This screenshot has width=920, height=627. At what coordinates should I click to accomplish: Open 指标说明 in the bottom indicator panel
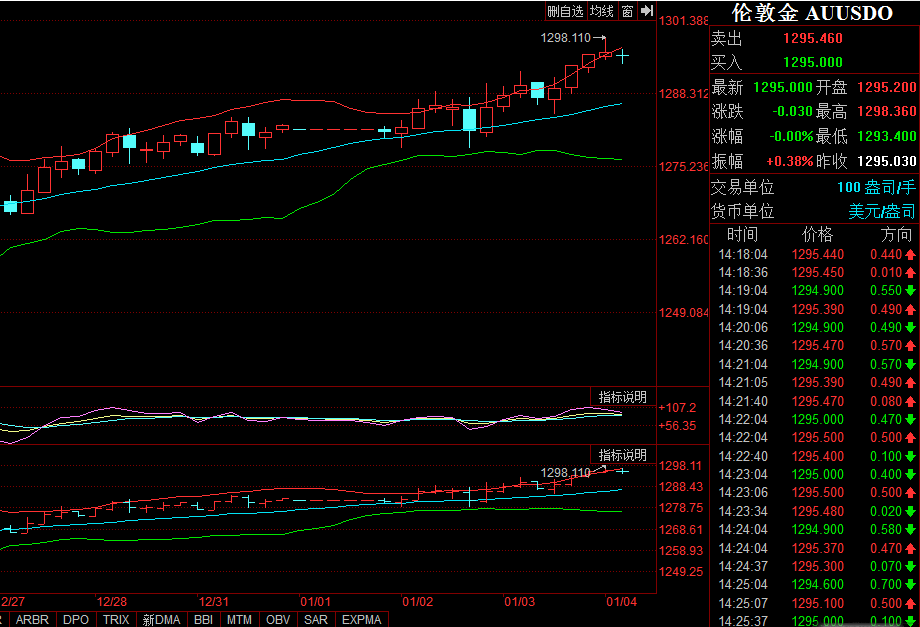(622, 455)
